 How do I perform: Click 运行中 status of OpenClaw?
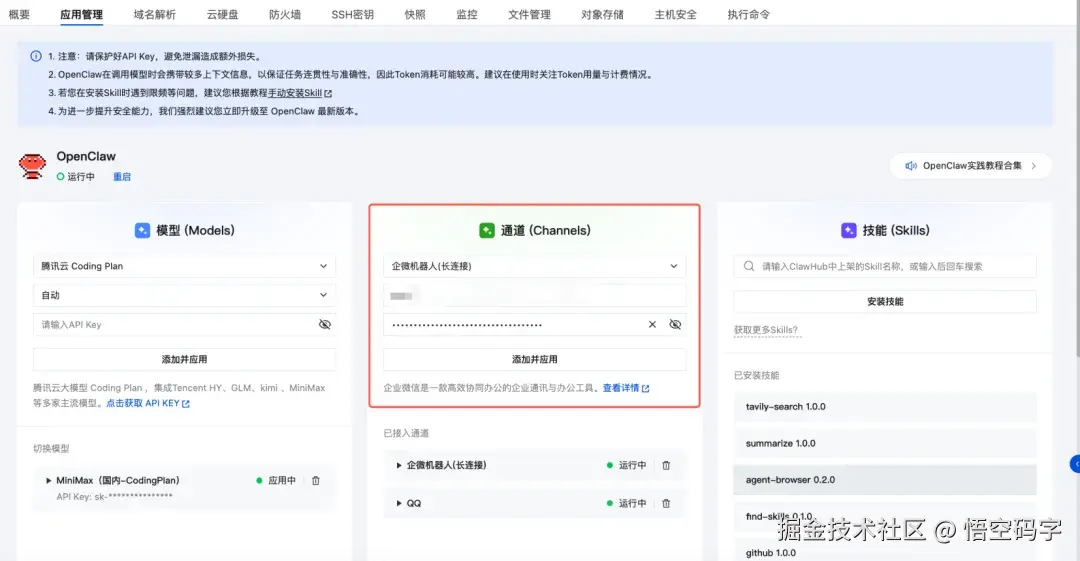click(x=76, y=177)
